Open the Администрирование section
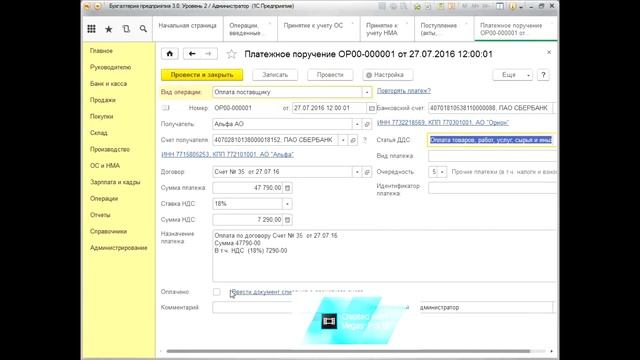640x360 pixels. (119, 248)
